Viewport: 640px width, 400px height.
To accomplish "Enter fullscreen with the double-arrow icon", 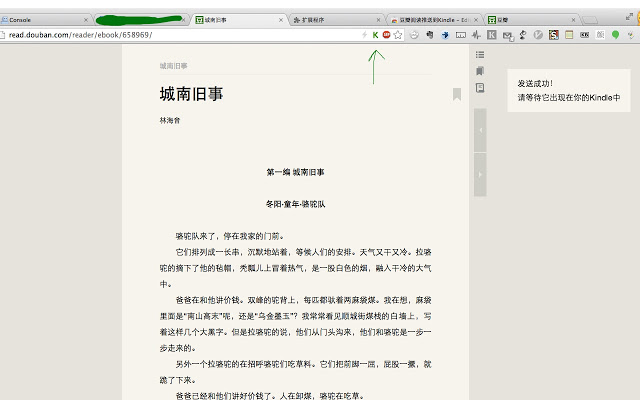I will (x=629, y=17).
